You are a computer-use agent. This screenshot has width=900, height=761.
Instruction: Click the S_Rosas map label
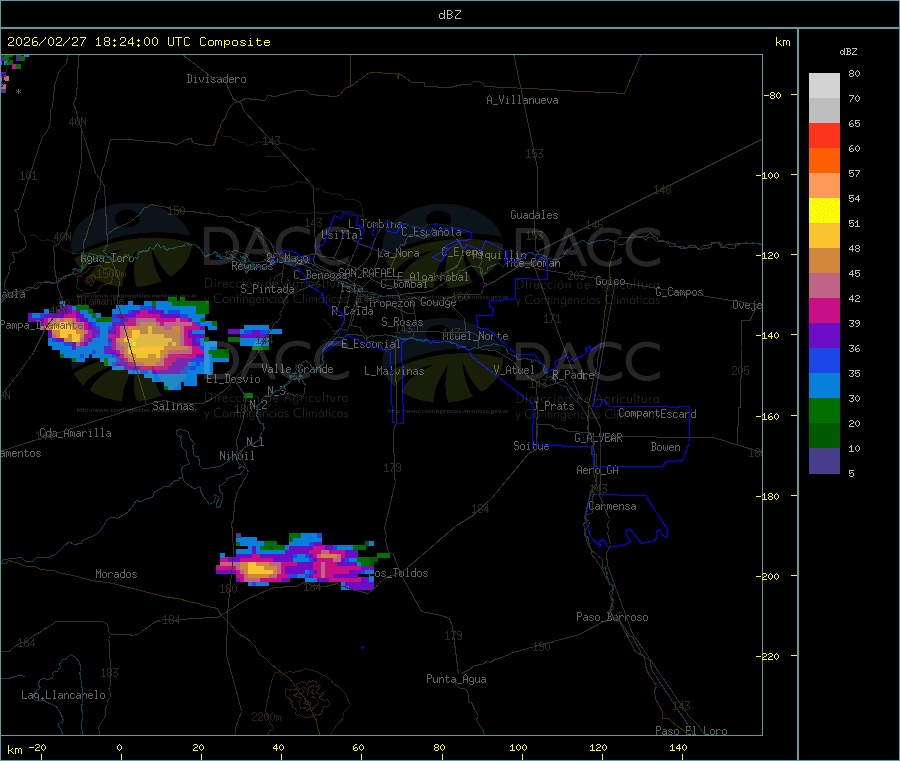(402, 322)
